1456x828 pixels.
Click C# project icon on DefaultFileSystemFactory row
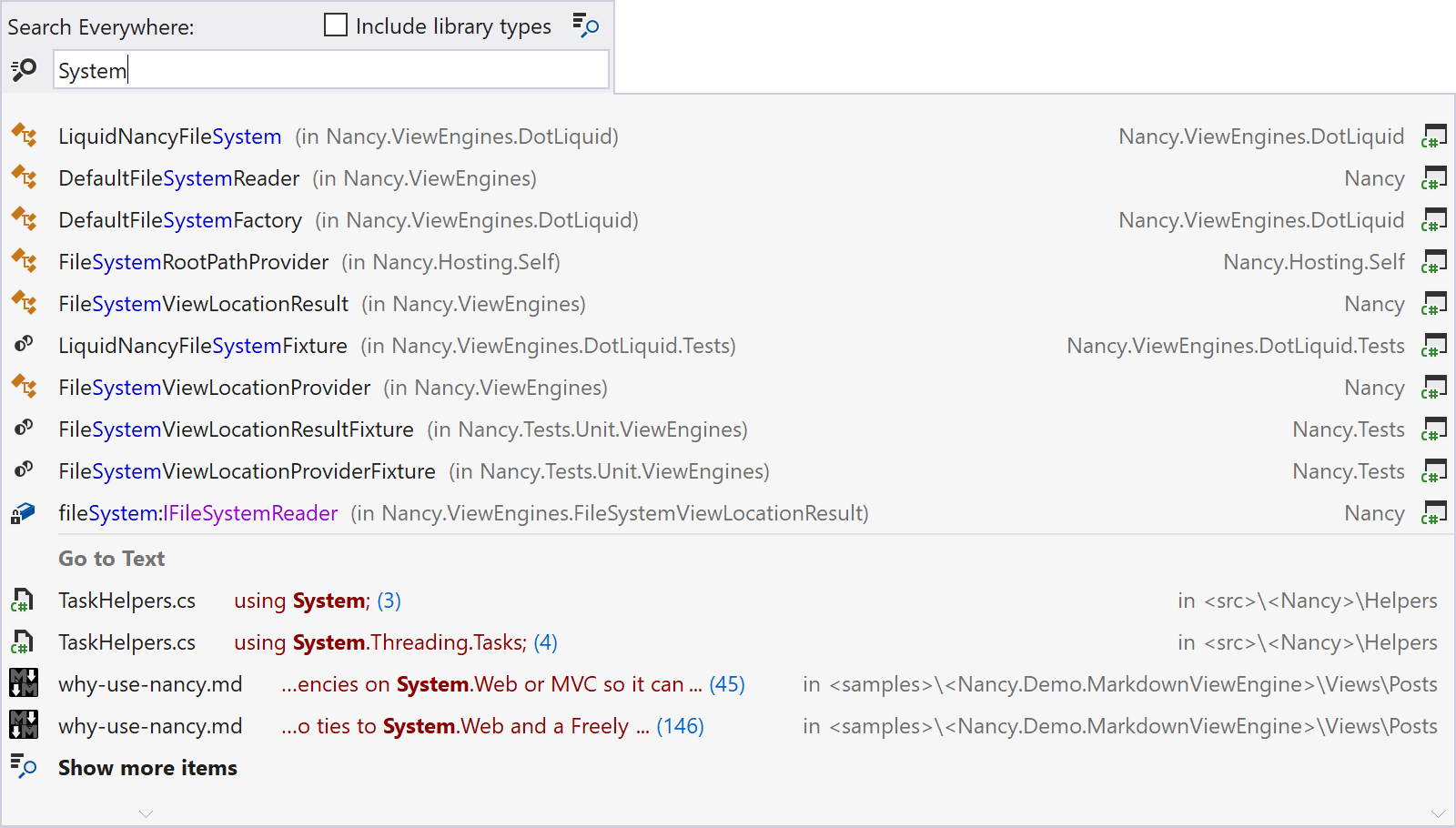tap(1434, 220)
